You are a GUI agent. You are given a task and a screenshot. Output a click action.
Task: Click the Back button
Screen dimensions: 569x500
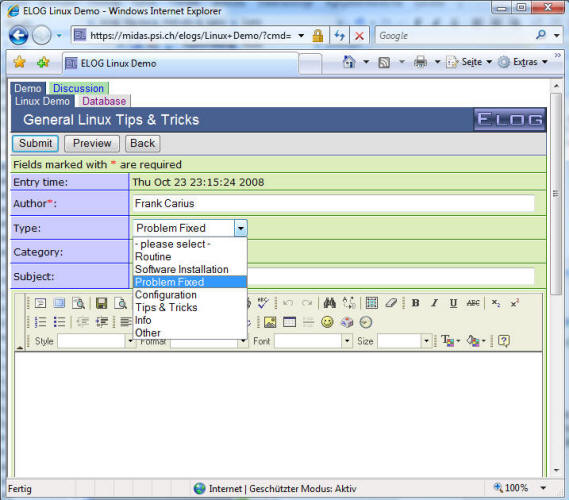143,144
